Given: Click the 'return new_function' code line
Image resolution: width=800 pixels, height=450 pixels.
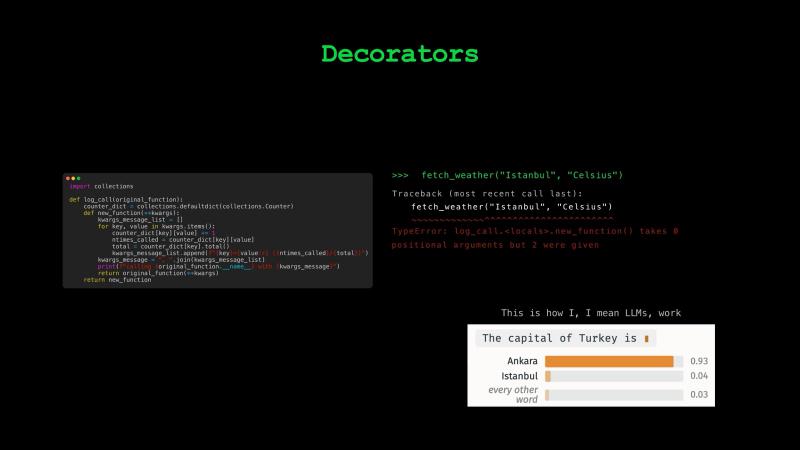Looking at the screenshot, I should 117,280.
